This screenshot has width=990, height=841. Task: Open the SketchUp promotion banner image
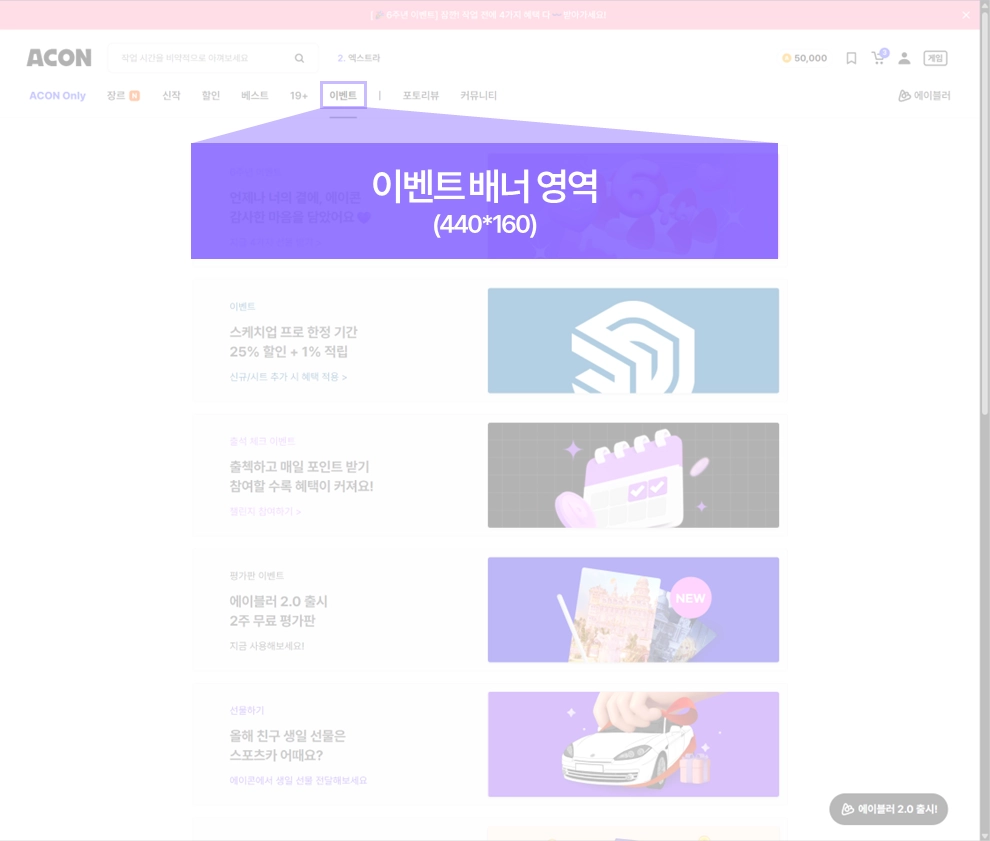[633, 340]
